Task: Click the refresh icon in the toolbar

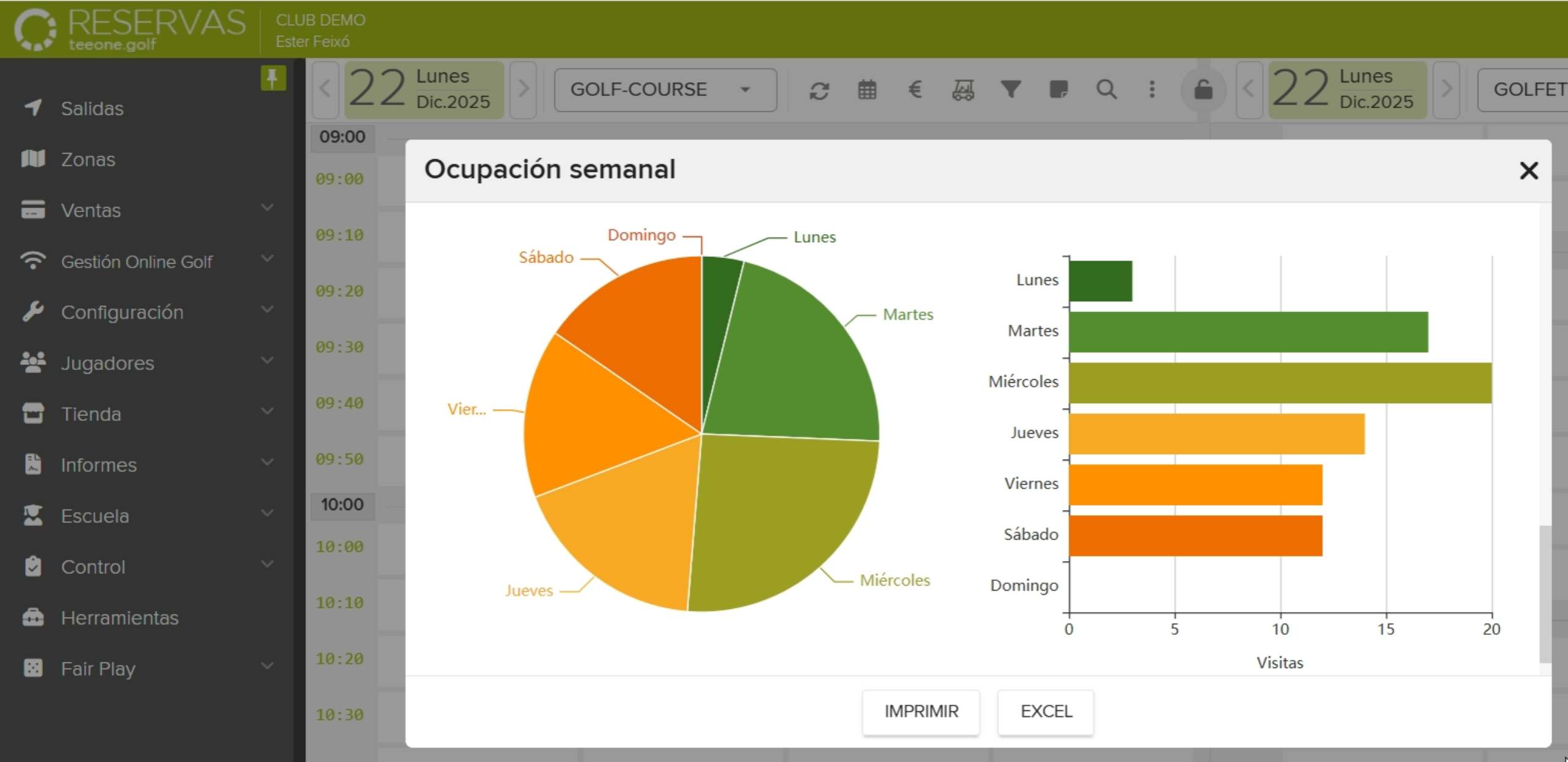Action: click(x=820, y=90)
